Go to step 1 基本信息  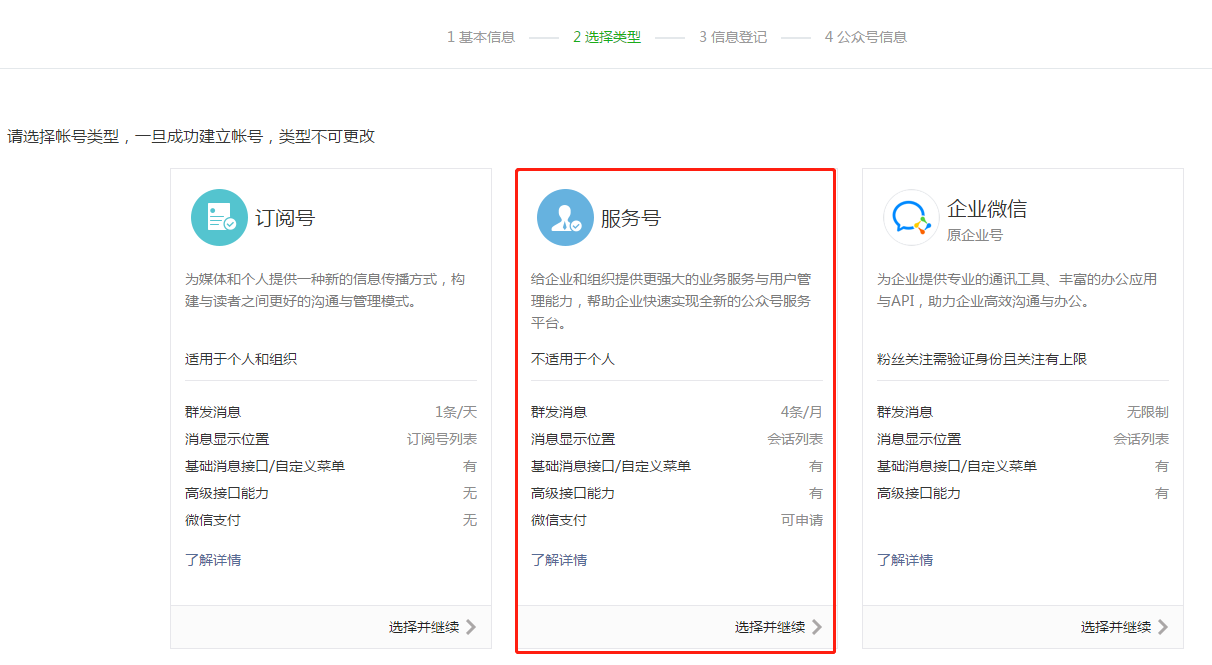pos(481,37)
